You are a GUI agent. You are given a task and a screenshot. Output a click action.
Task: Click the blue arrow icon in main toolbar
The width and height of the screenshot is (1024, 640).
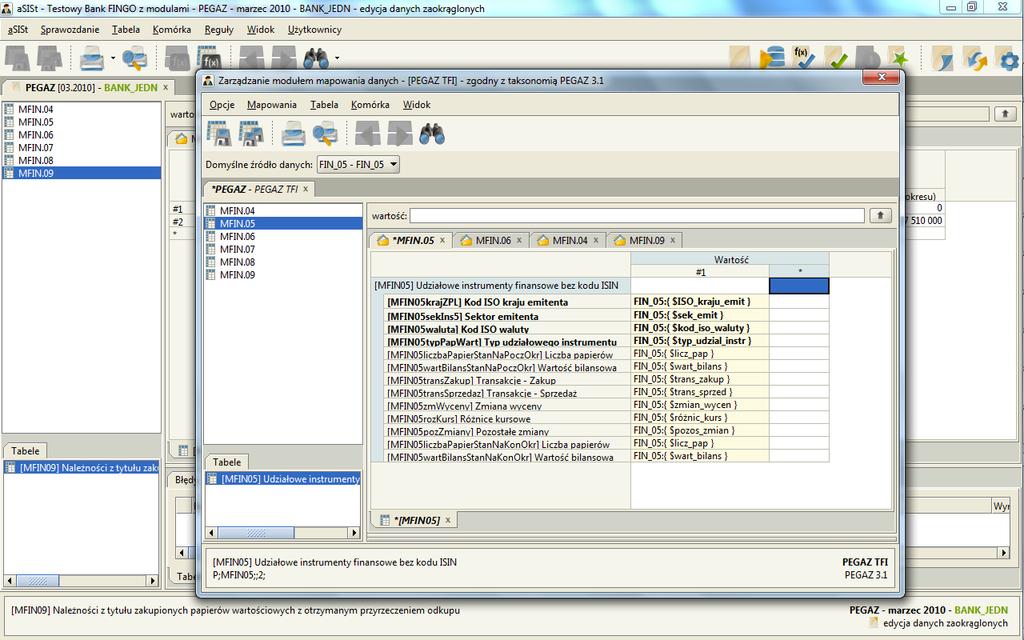tap(943, 58)
